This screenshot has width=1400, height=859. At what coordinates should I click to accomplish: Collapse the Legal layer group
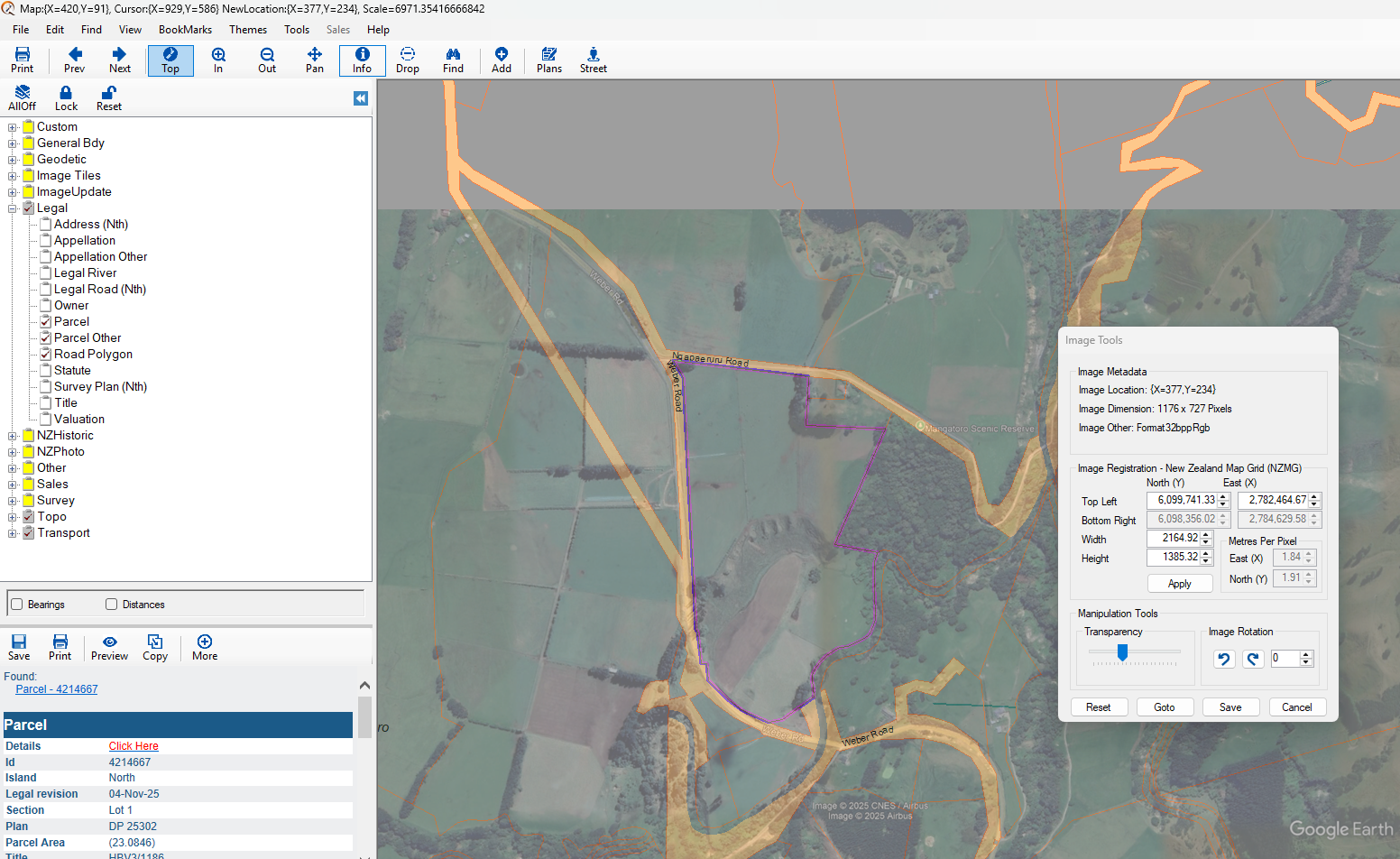tap(13, 208)
